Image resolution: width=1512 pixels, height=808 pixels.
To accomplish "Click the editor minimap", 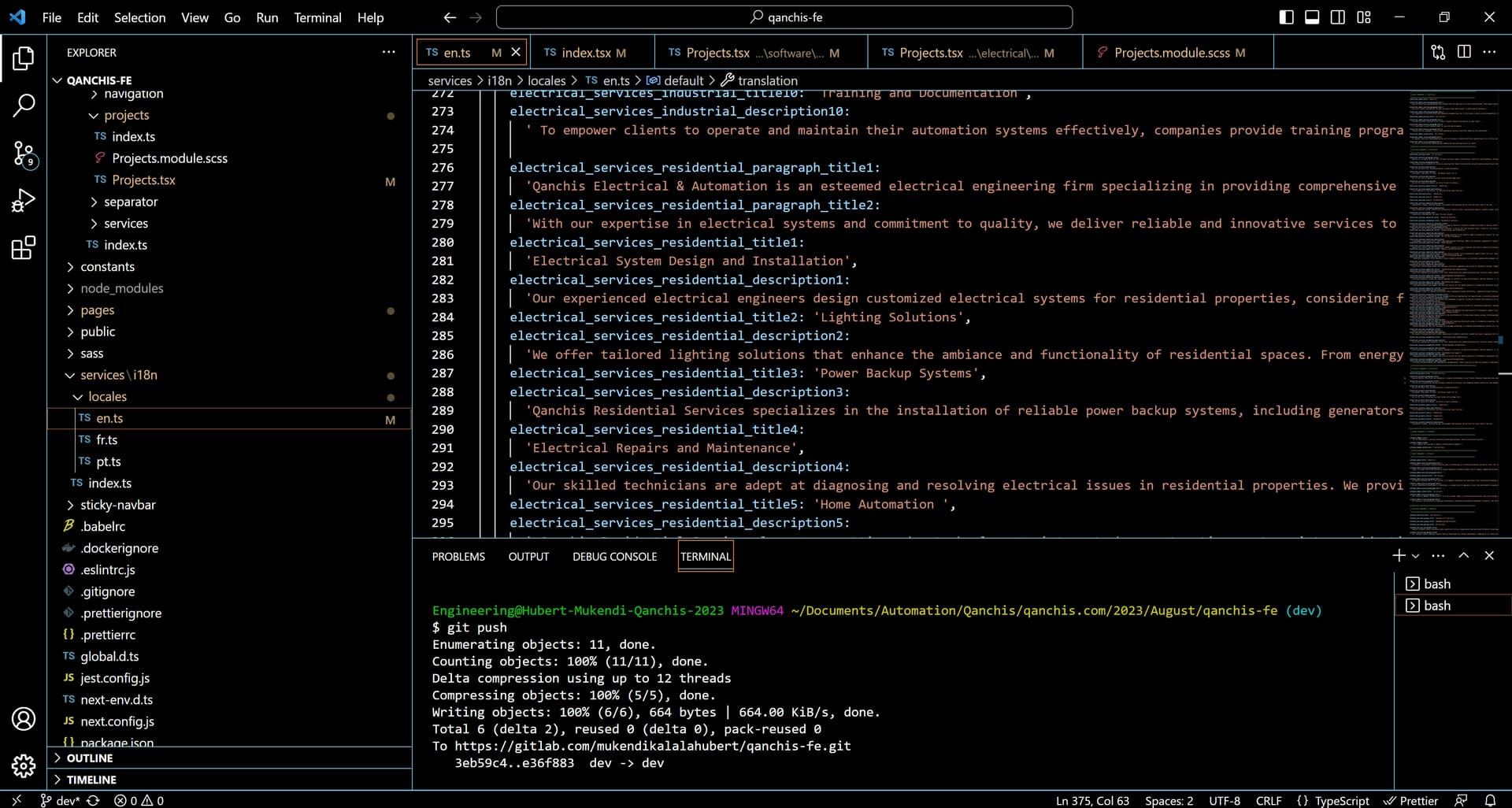I will [1454, 315].
